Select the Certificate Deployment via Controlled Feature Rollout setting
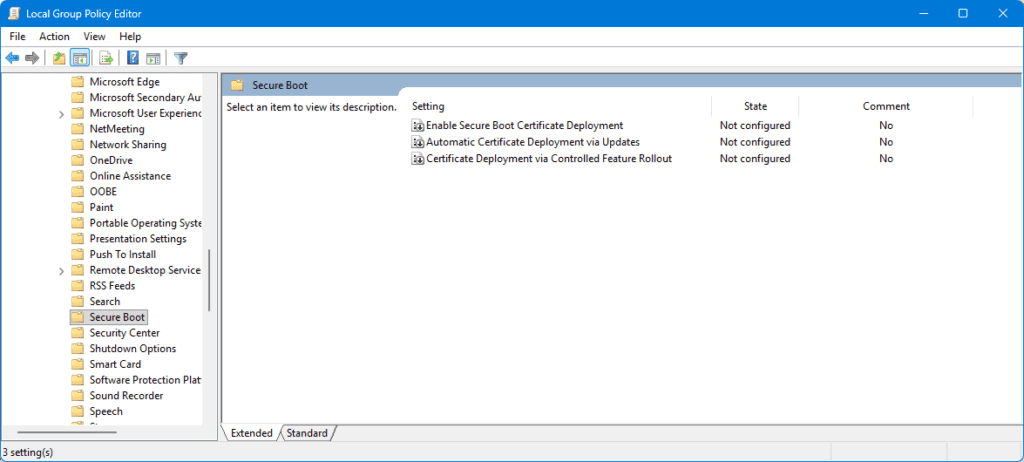 tap(548, 159)
